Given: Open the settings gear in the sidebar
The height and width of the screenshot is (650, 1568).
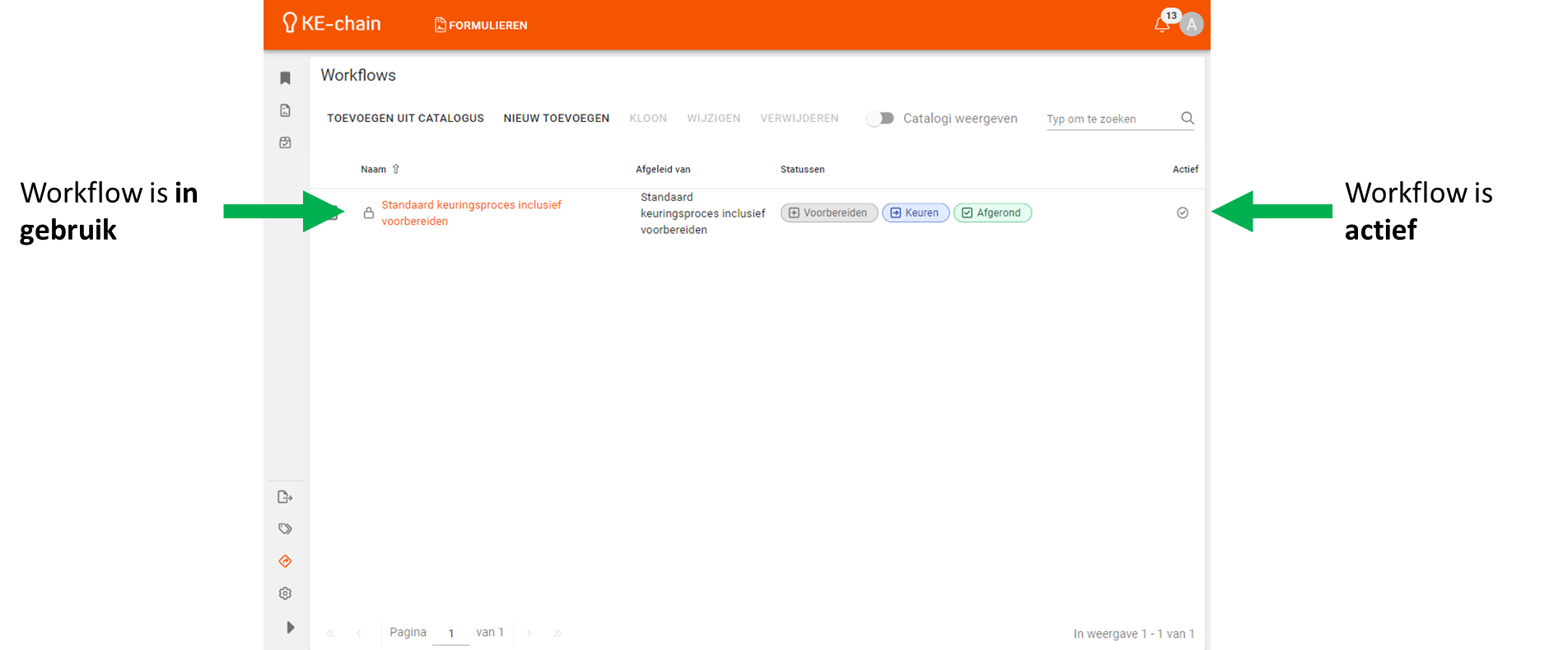Looking at the screenshot, I should (x=285, y=593).
